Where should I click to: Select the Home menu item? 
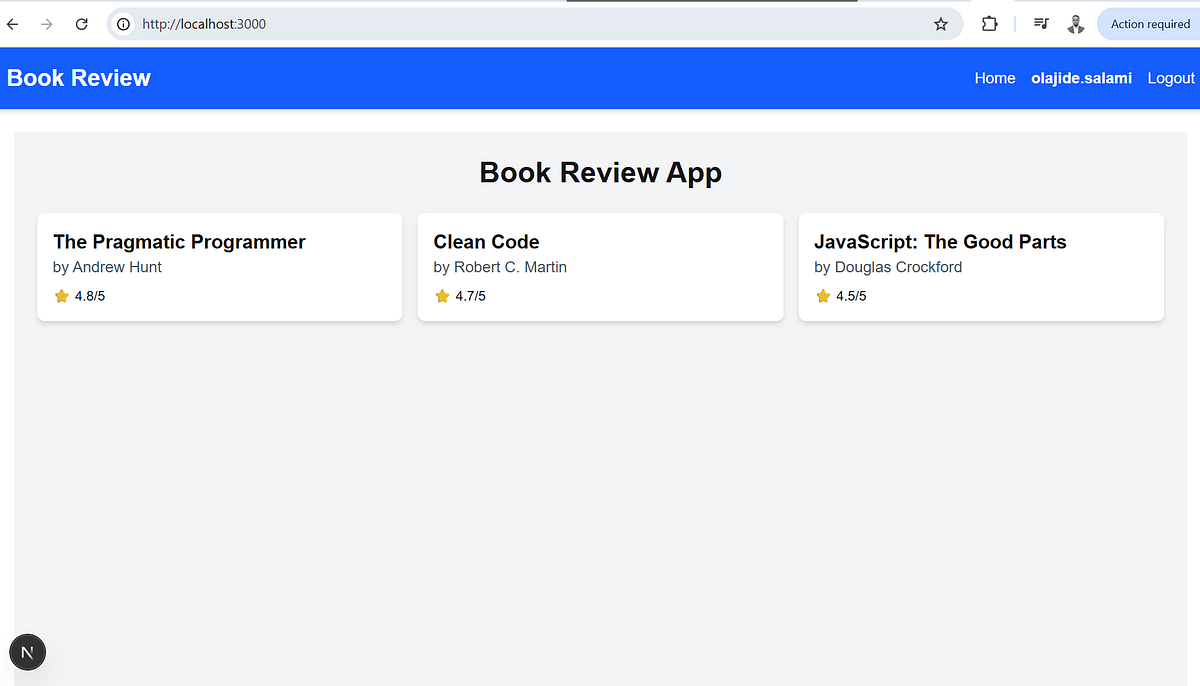click(x=994, y=77)
